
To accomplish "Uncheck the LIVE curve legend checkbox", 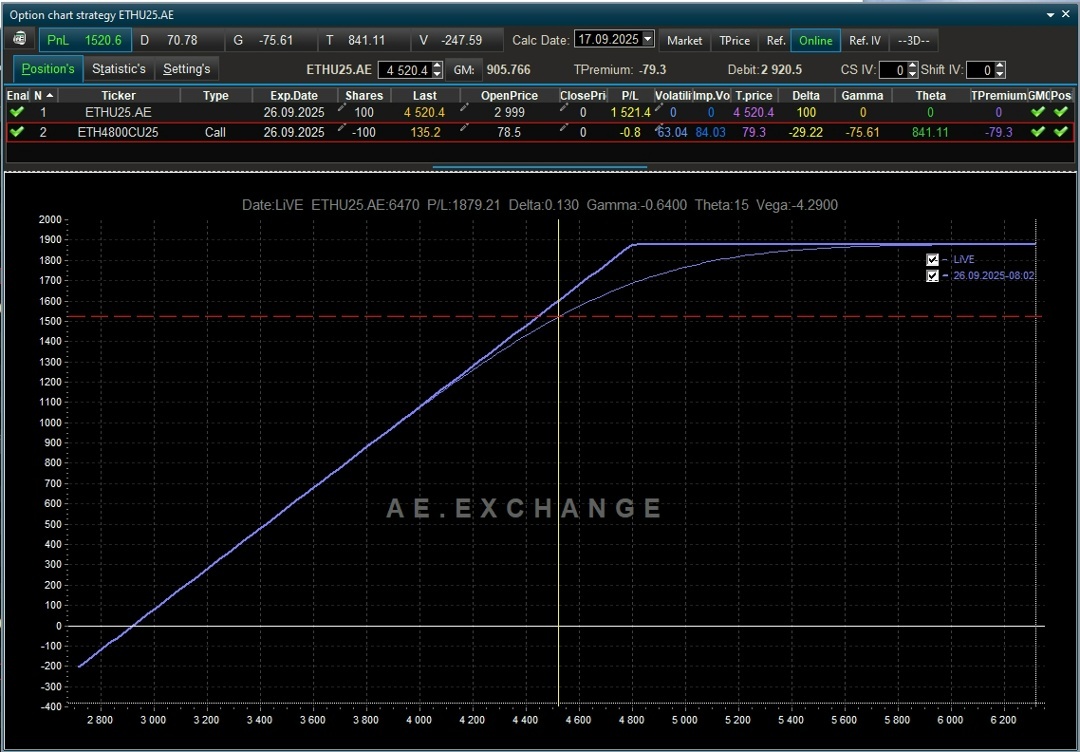I will tap(933, 260).
